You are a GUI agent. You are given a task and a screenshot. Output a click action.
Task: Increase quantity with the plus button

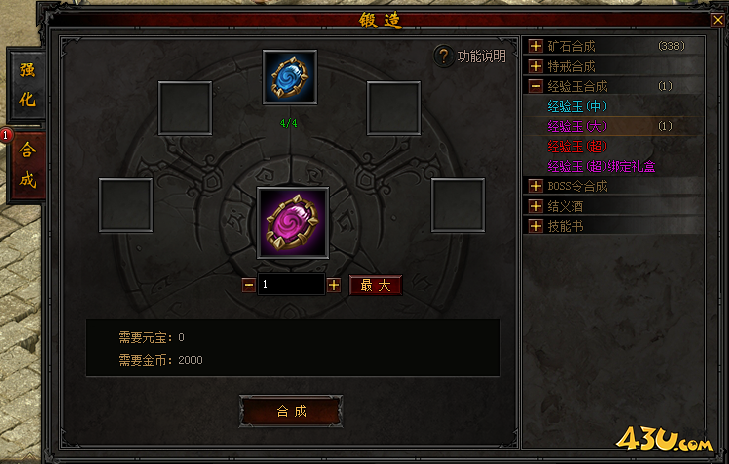coord(334,285)
